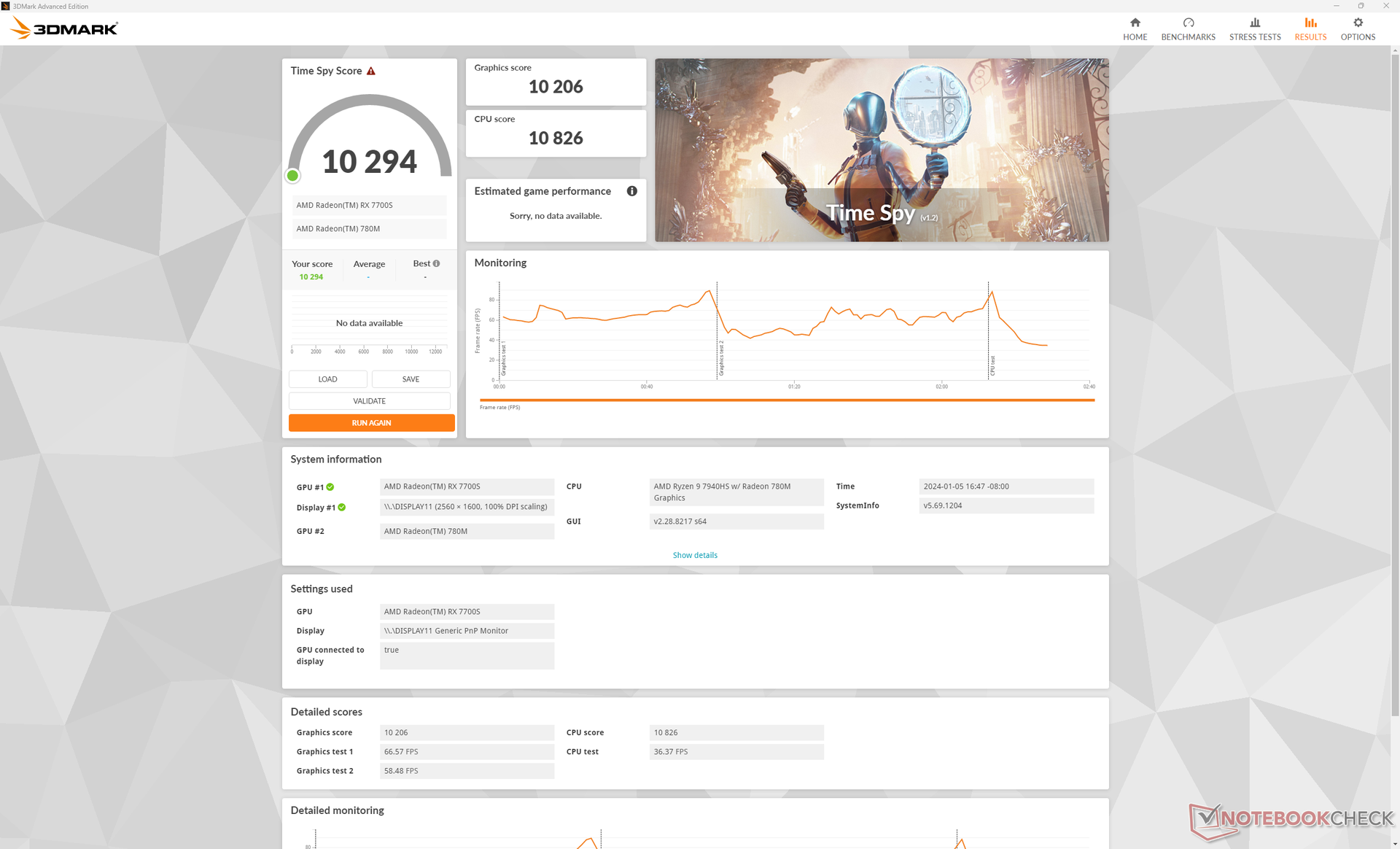This screenshot has width=1400, height=849.
Task: Open the Options gear icon
Action: [x=1358, y=23]
